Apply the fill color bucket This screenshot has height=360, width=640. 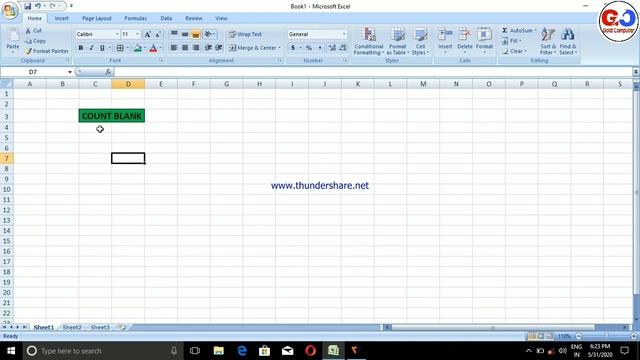pyautogui.click(x=138, y=48)
